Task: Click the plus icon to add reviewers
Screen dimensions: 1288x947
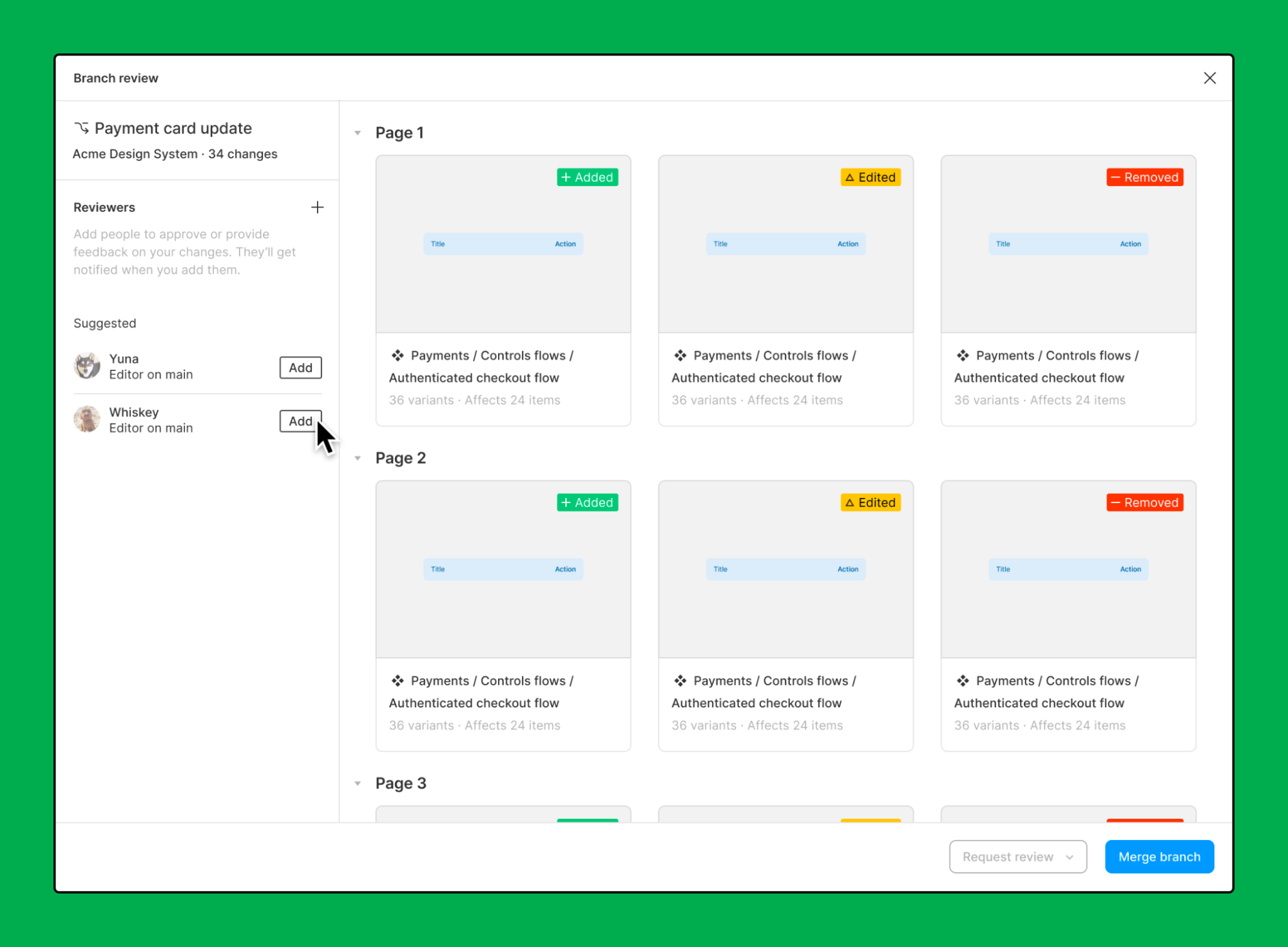Action: click(x=318, y=207)
